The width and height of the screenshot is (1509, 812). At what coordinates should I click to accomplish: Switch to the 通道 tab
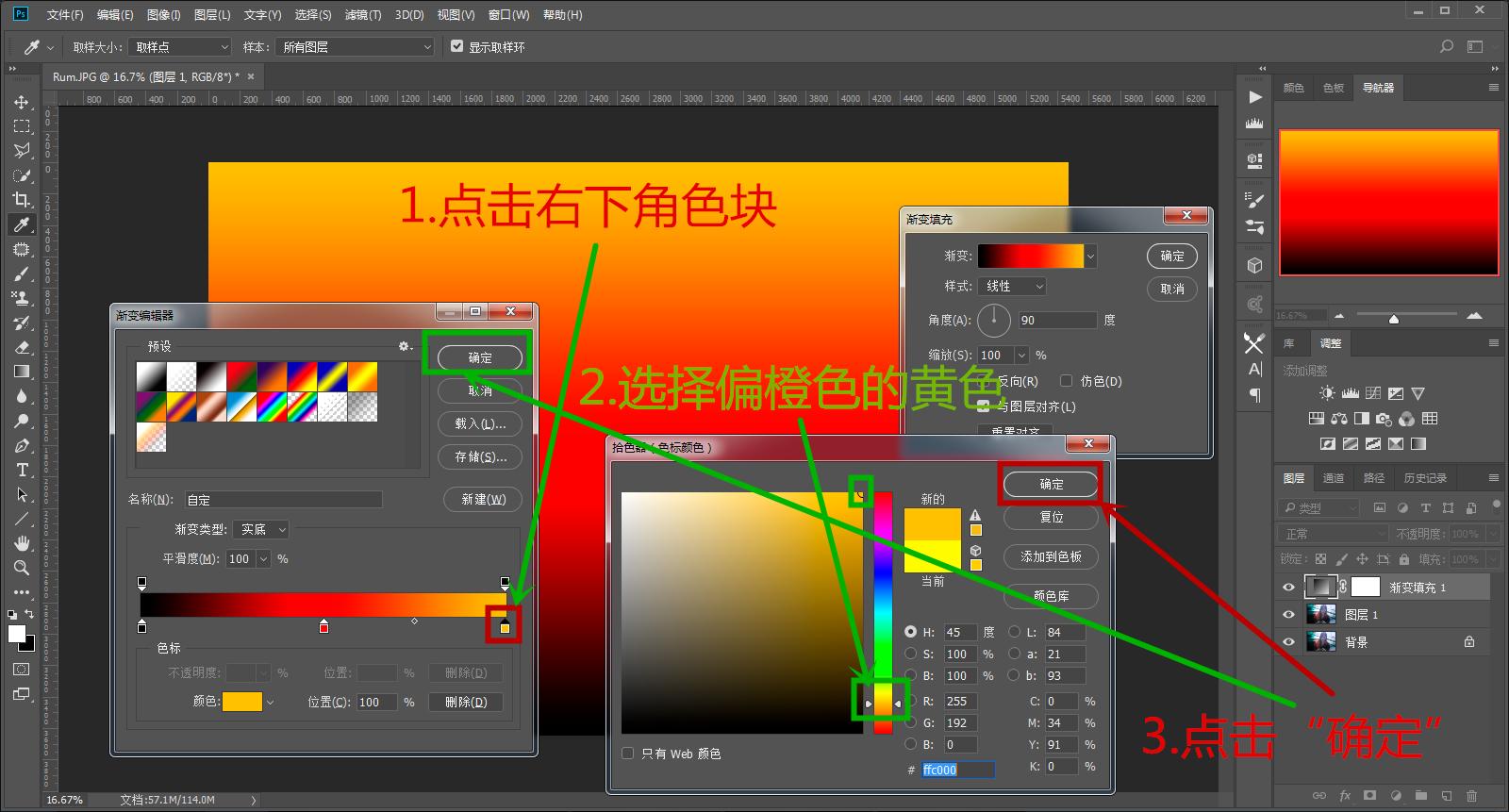pos(1334,478)
